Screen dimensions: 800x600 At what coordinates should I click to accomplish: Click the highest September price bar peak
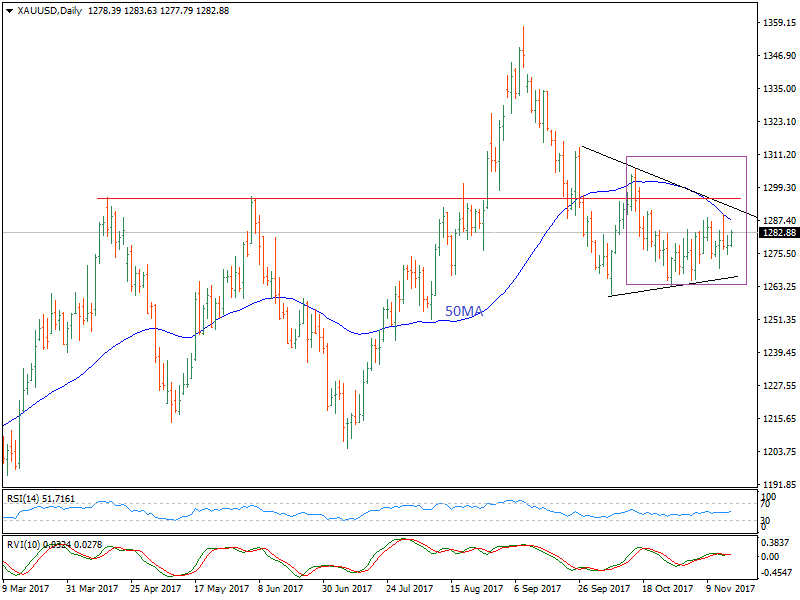point(523,28)
